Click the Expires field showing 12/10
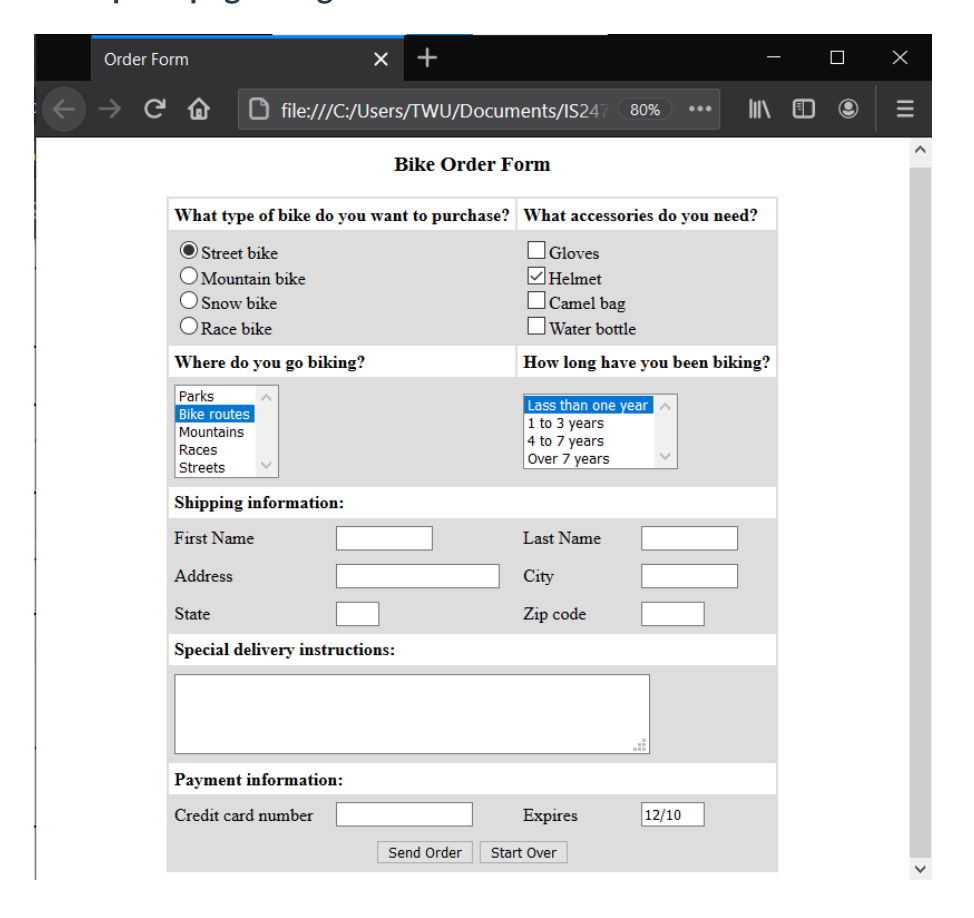This screenshot has width=974, height=918. 673,815
